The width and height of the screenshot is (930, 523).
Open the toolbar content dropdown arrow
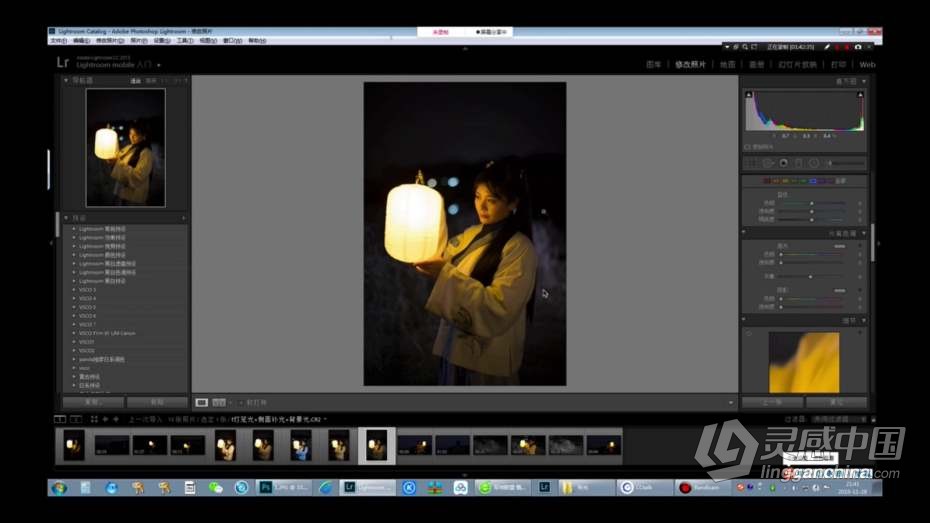(x=731, y=403)
